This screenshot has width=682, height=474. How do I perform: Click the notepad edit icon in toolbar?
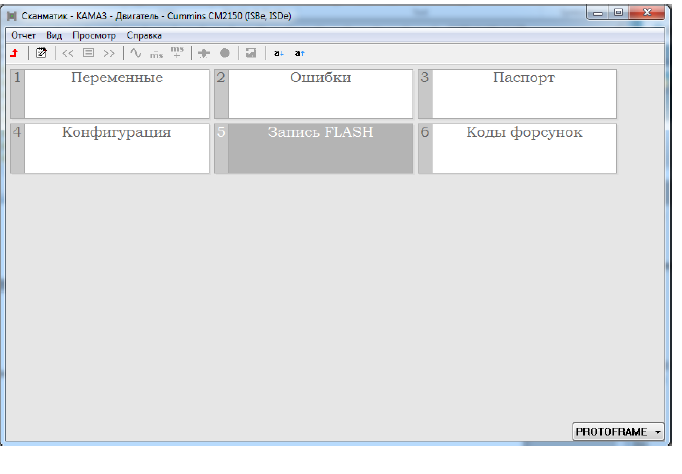tap(41, 53)
